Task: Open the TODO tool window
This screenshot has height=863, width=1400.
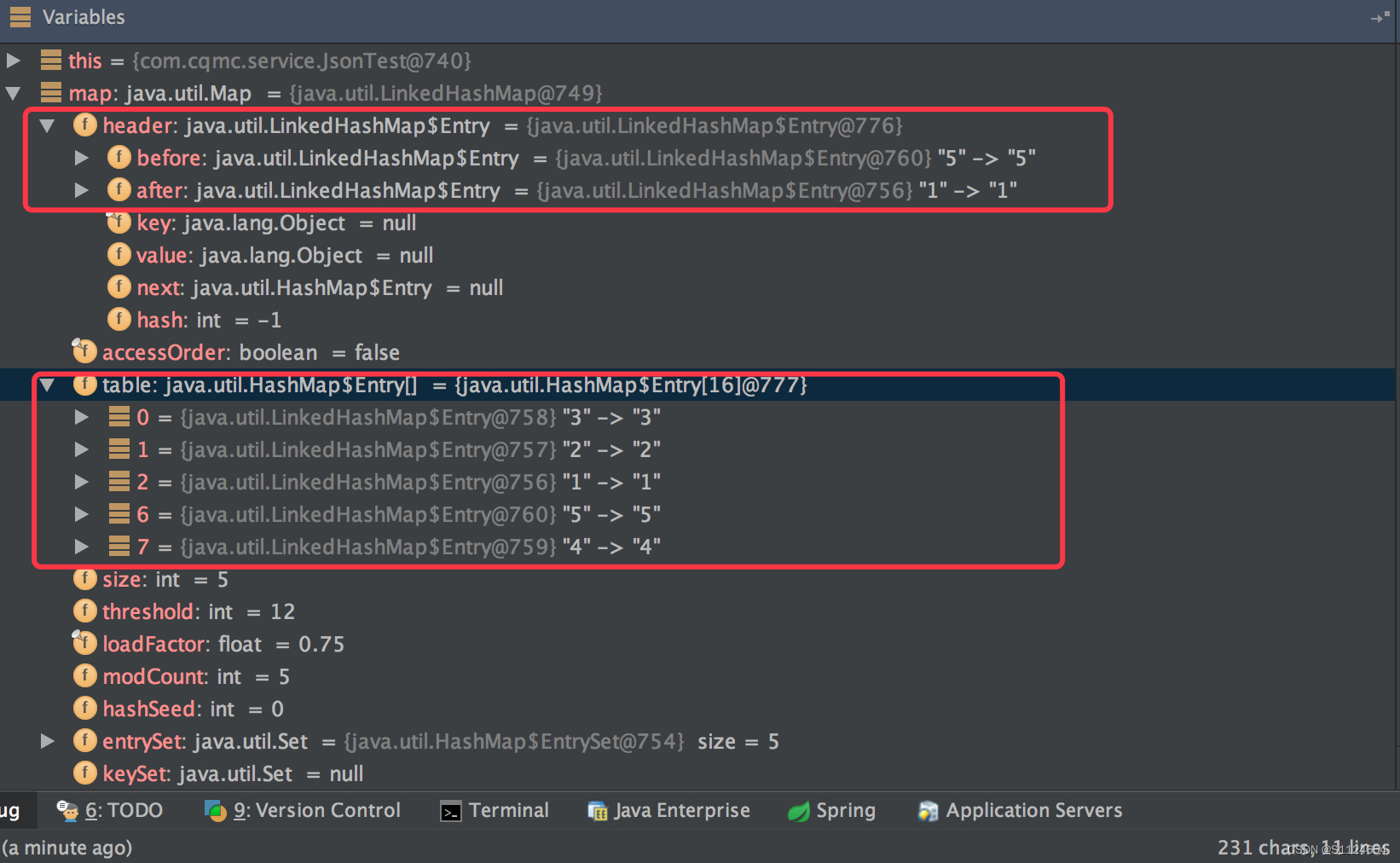Action: tap(111, 810)
